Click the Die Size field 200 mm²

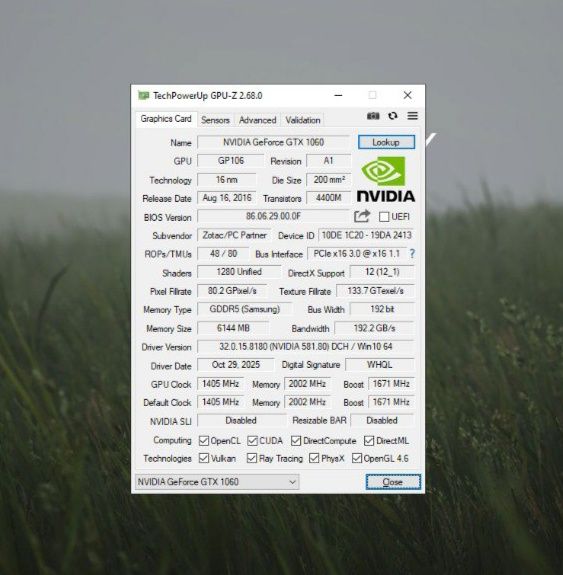click(329, 180)
